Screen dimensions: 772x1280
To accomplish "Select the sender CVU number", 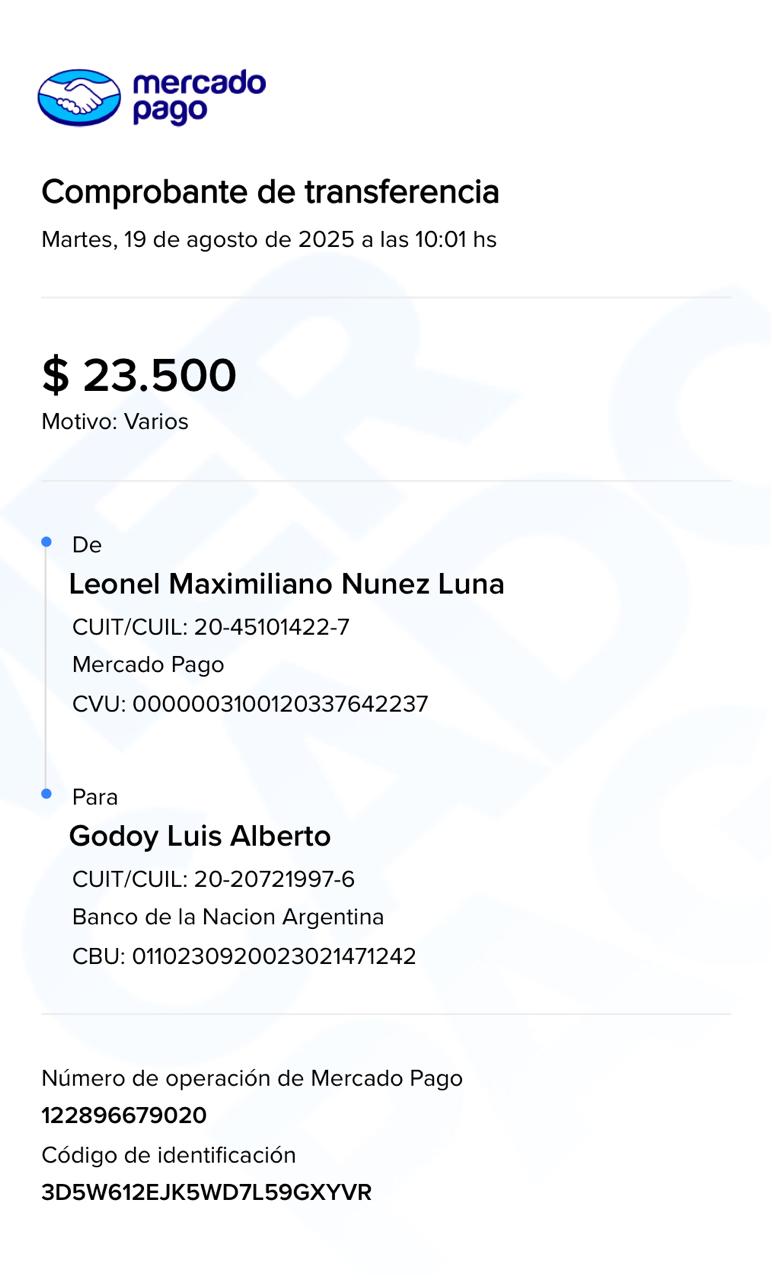I will click(250, 704).
